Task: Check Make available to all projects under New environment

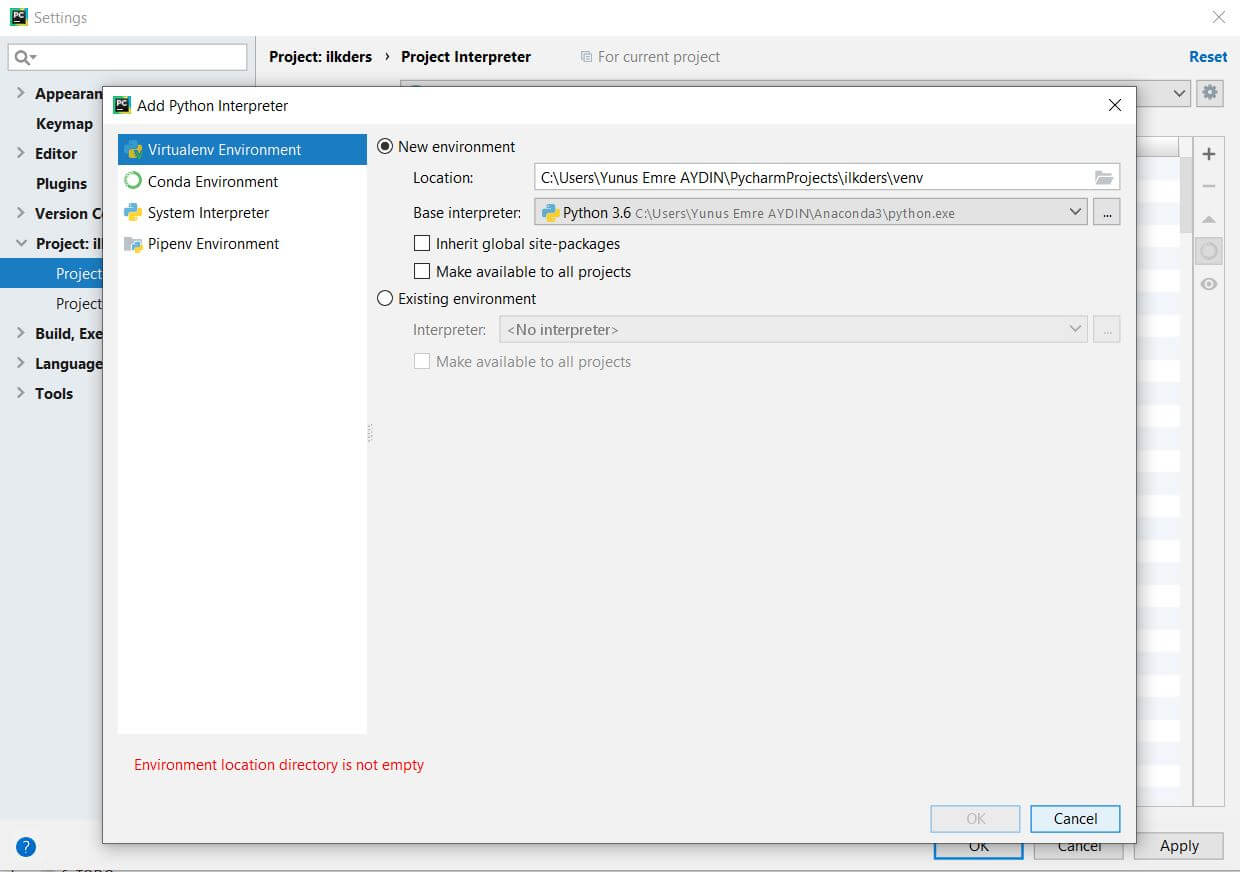Action: click(x=422, y=271)
